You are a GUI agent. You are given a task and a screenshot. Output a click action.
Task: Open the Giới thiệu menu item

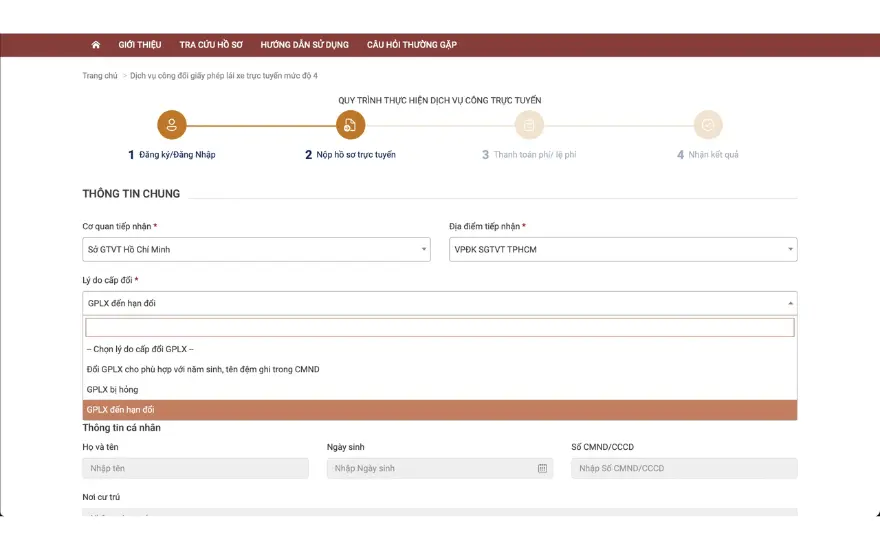[x=140, y=45]
